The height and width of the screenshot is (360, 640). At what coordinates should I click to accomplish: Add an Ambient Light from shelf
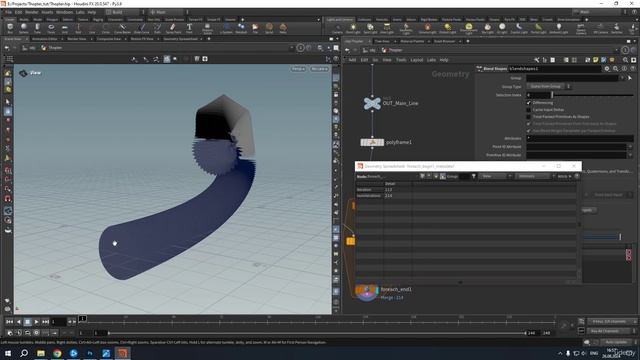coord(558,29)
